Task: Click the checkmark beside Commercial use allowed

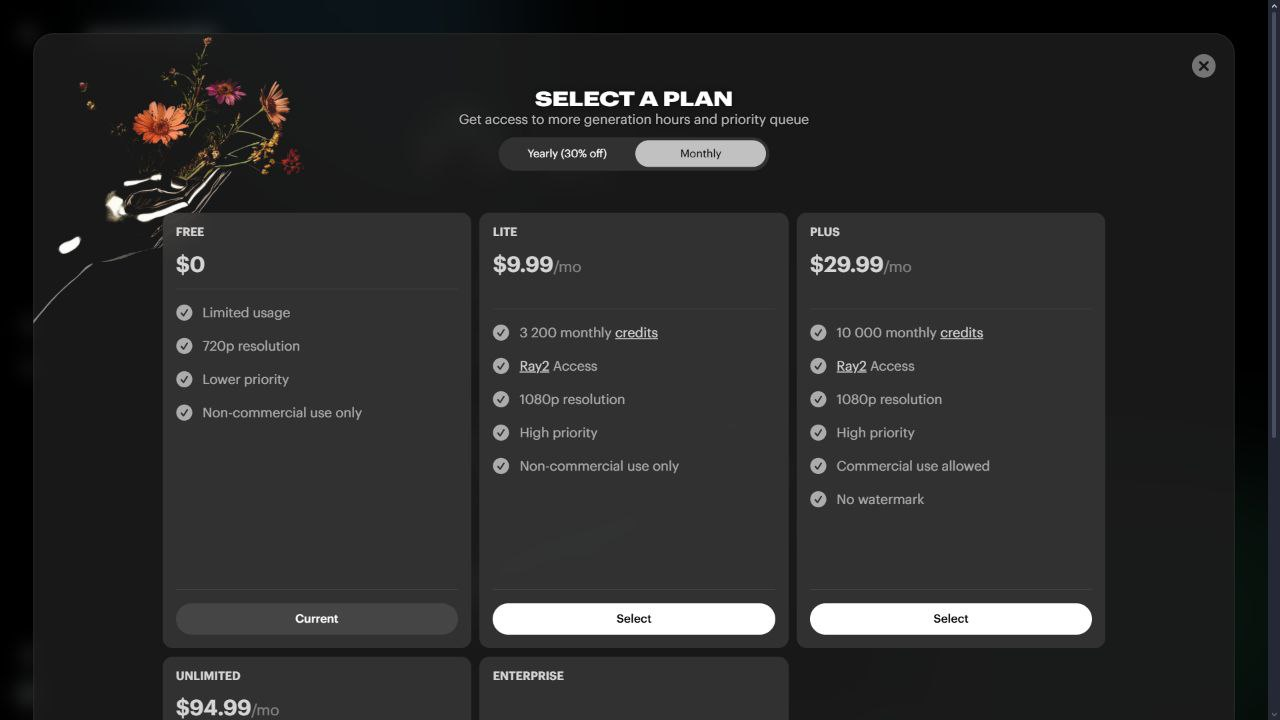Action: tap(818, 466)
